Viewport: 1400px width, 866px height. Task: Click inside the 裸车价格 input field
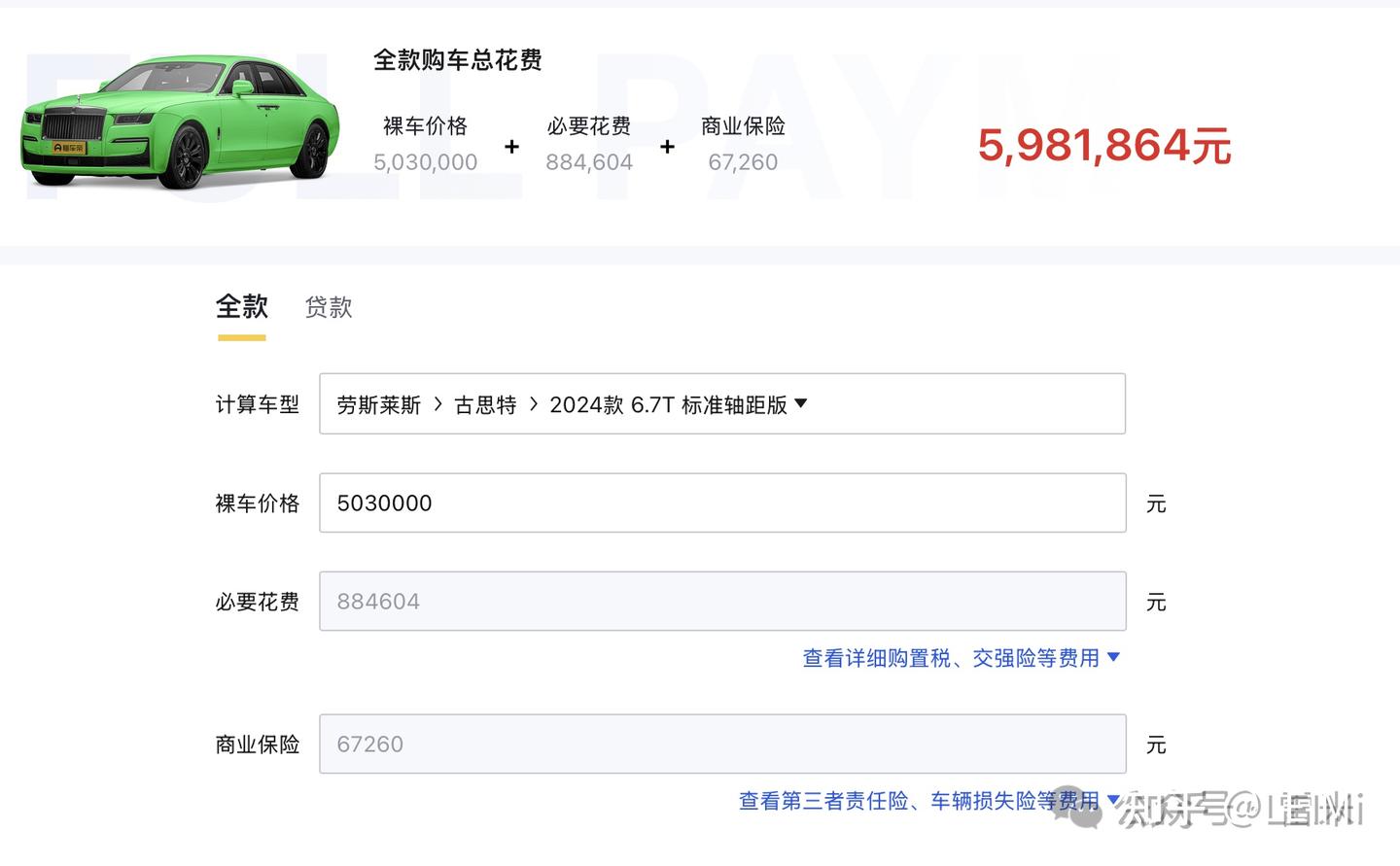pos(722,502)
